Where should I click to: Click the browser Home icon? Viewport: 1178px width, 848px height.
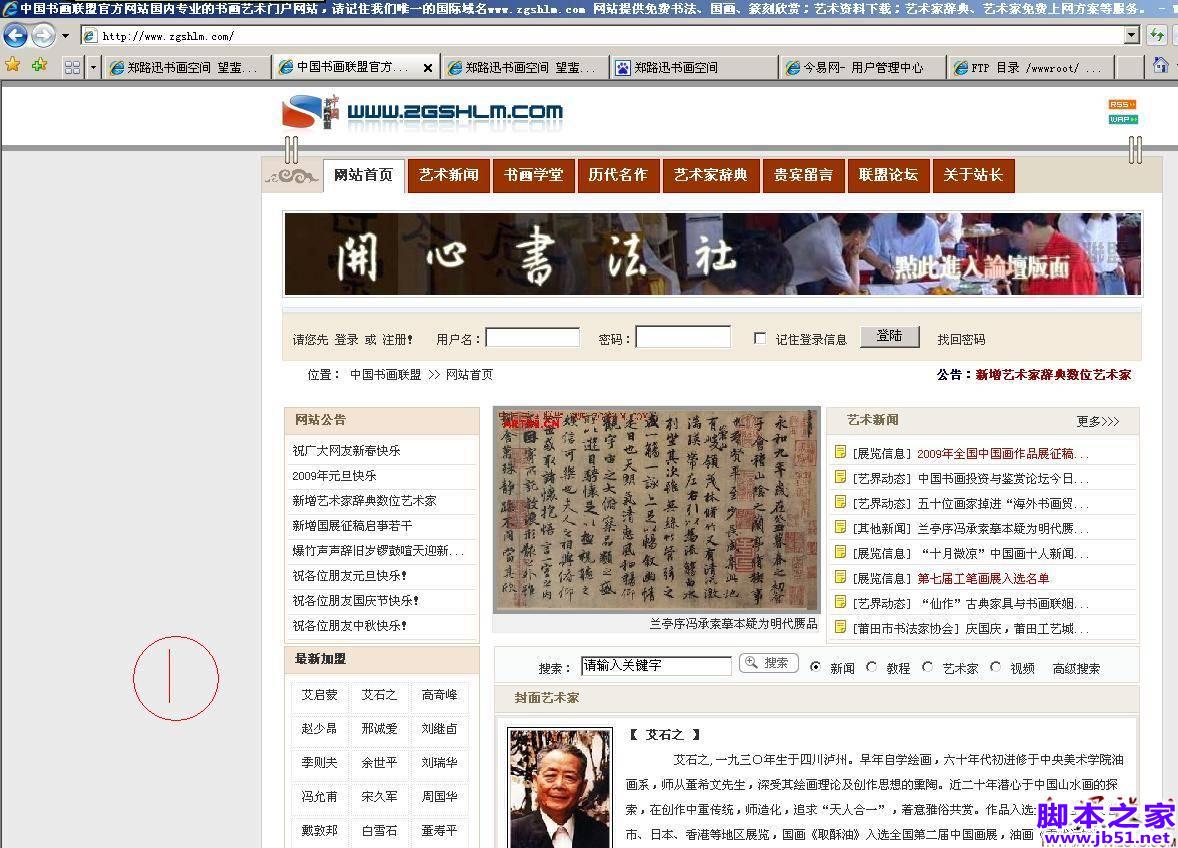coord(1160,66)
